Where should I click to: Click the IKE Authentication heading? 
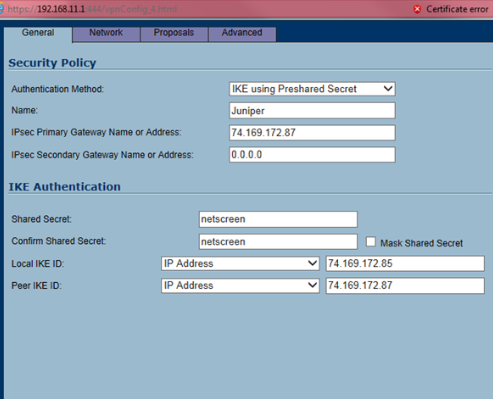pos(65,187)
